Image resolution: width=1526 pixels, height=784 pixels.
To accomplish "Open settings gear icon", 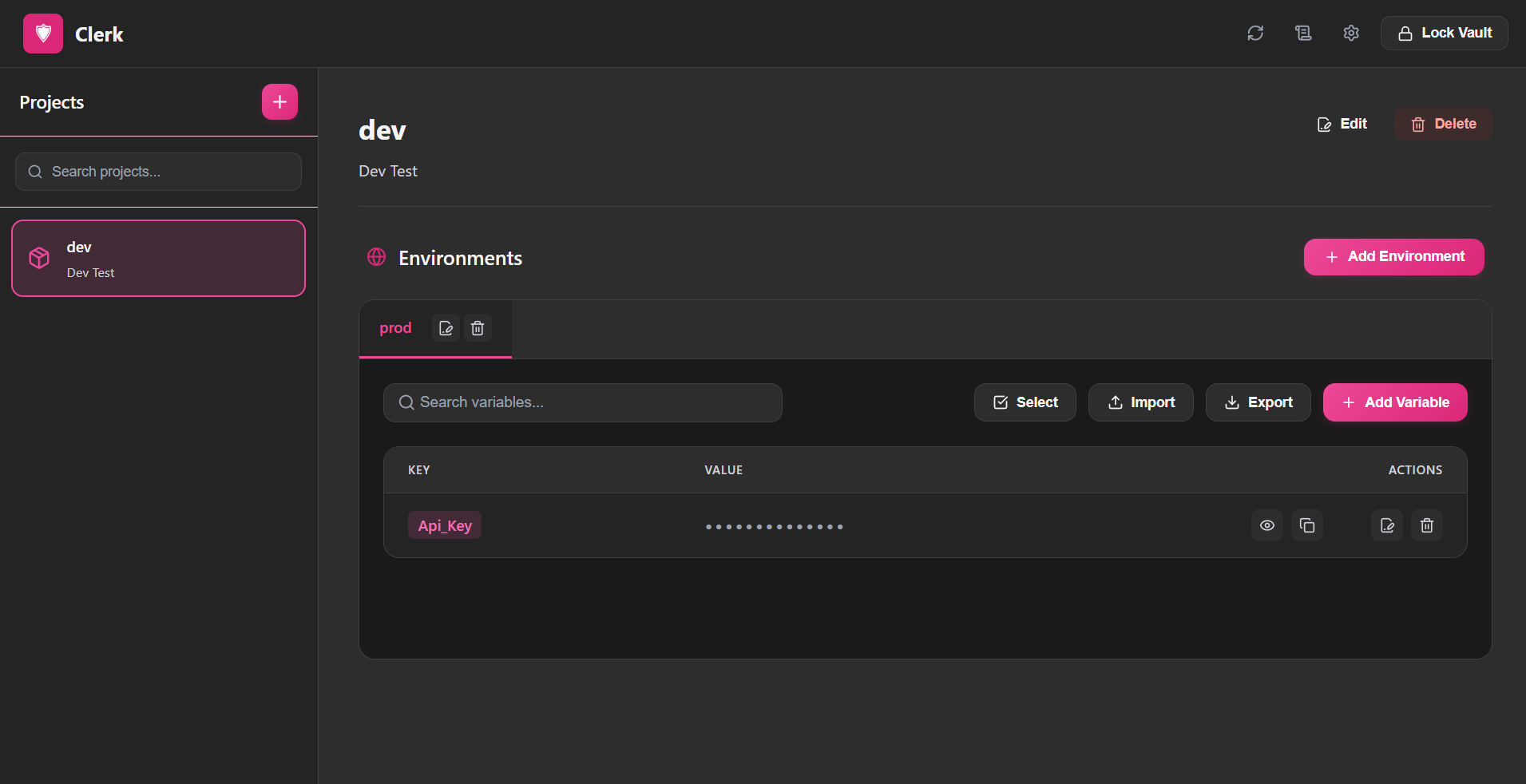I will [x=1351, y=33].
